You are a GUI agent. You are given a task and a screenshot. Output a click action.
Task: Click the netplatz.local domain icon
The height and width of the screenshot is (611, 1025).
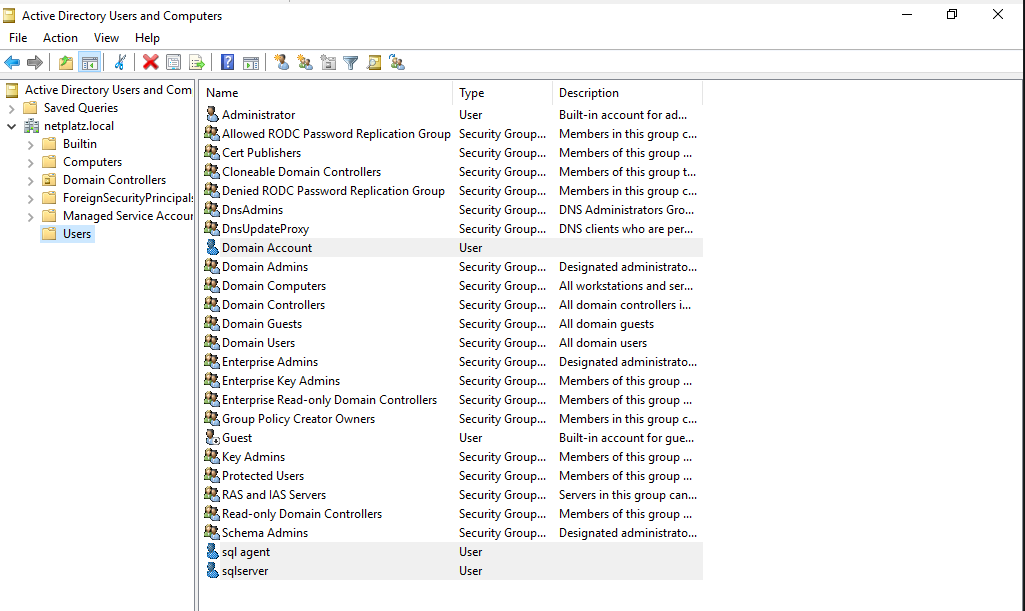(x=31, y=126)
